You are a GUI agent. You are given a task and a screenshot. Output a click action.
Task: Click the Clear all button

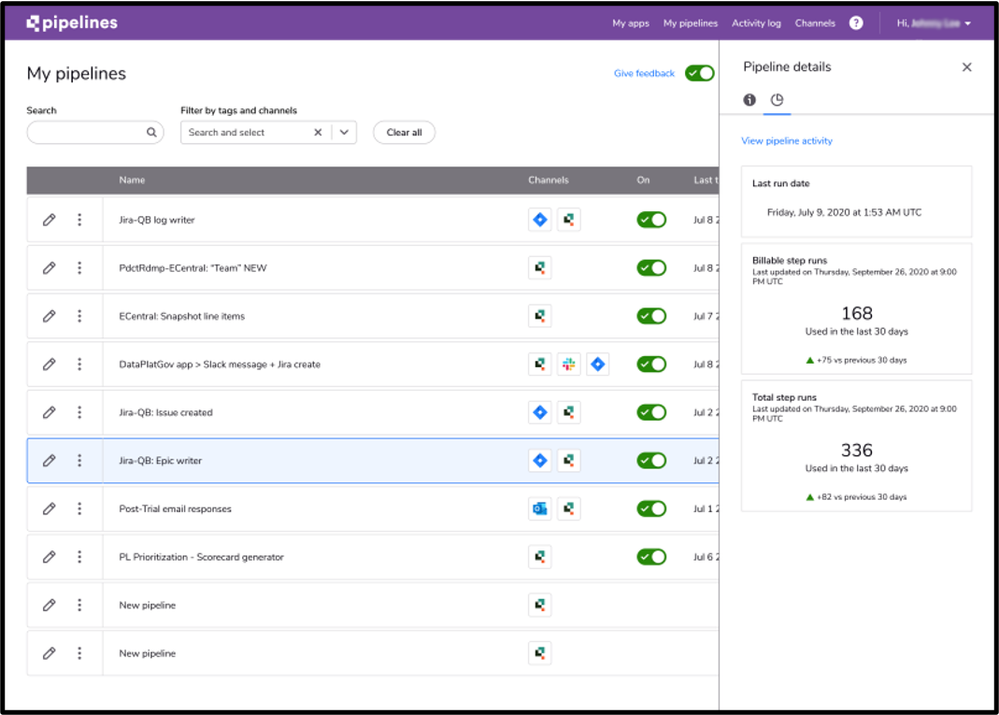point(404,133)
